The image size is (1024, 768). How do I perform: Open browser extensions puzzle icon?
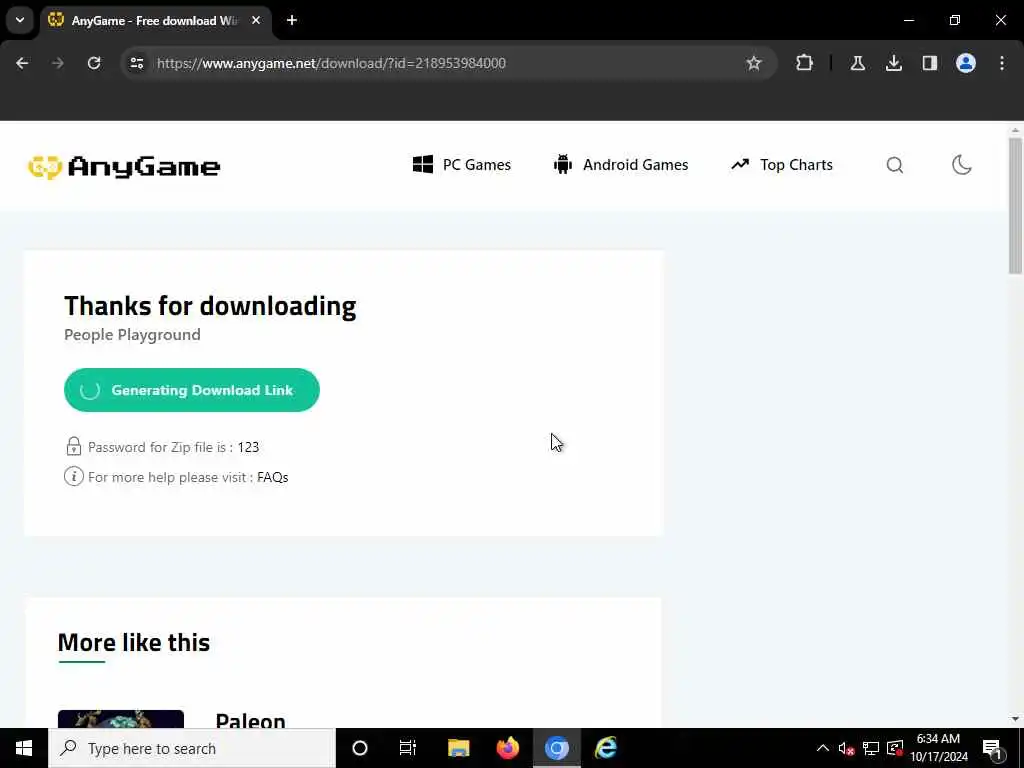[805, 63]
